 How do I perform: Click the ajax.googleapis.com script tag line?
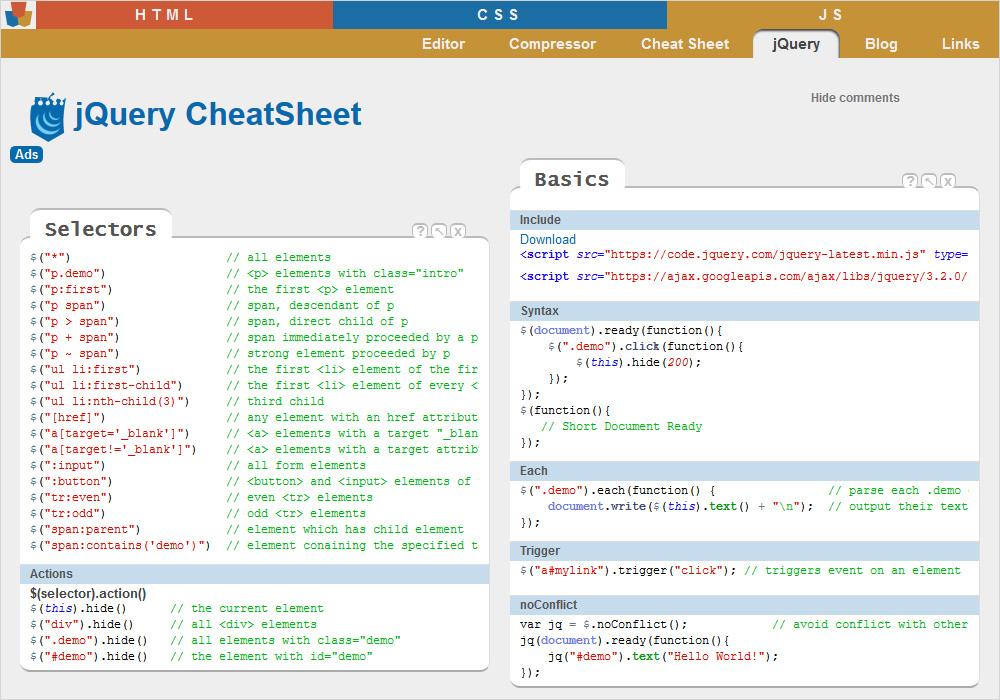point(744,276)
